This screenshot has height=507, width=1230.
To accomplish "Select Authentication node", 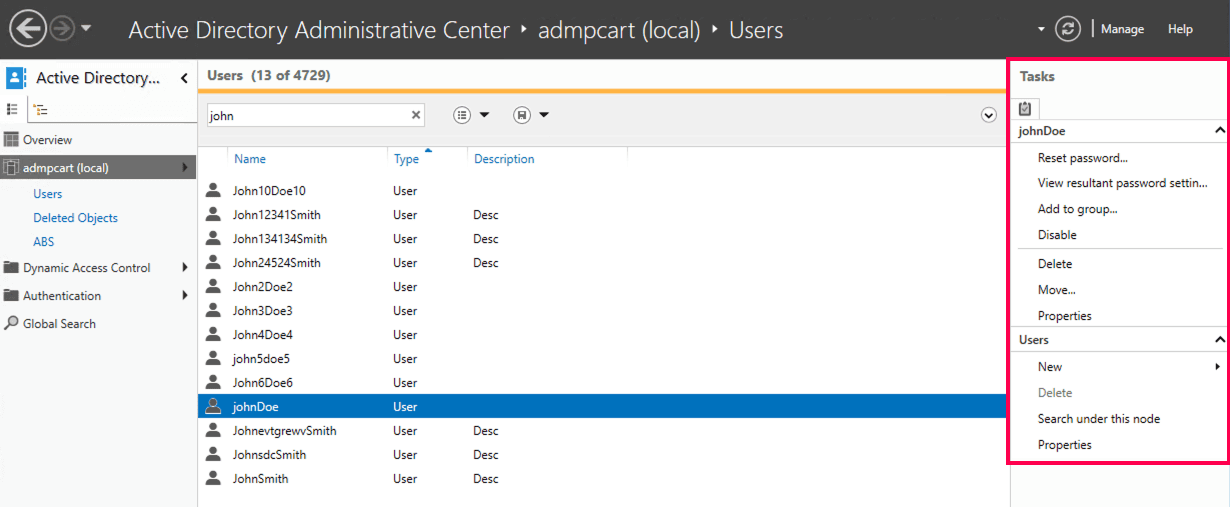I will click(x=62, y=296).
